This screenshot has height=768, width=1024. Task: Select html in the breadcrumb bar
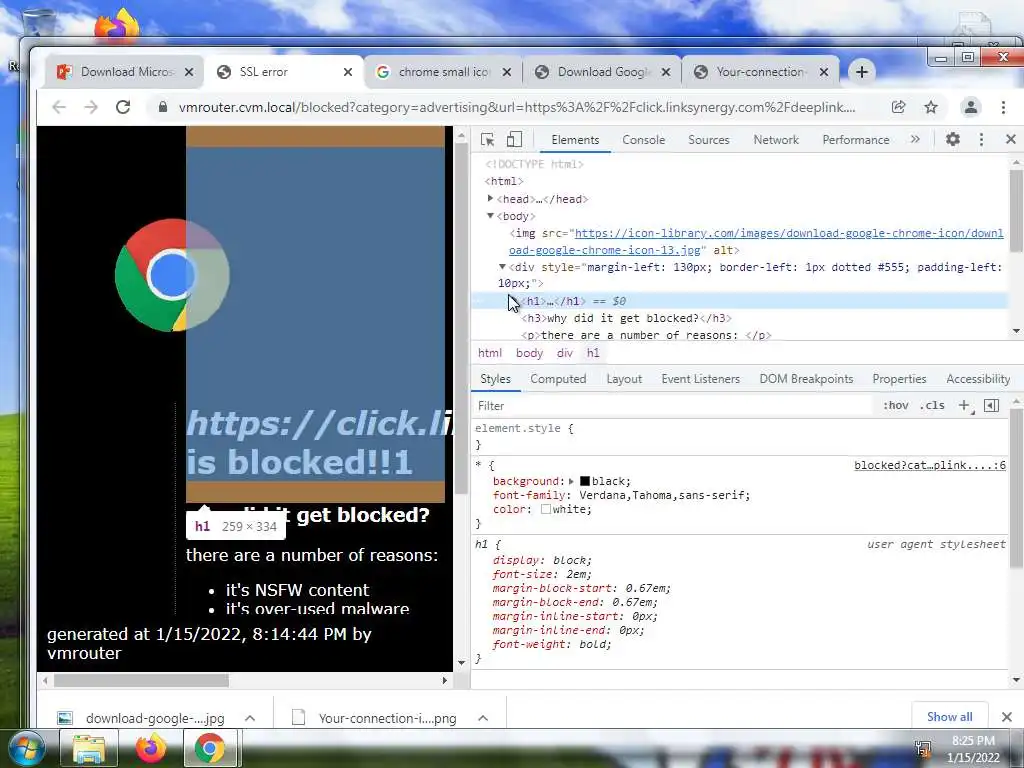coord(490,353)
